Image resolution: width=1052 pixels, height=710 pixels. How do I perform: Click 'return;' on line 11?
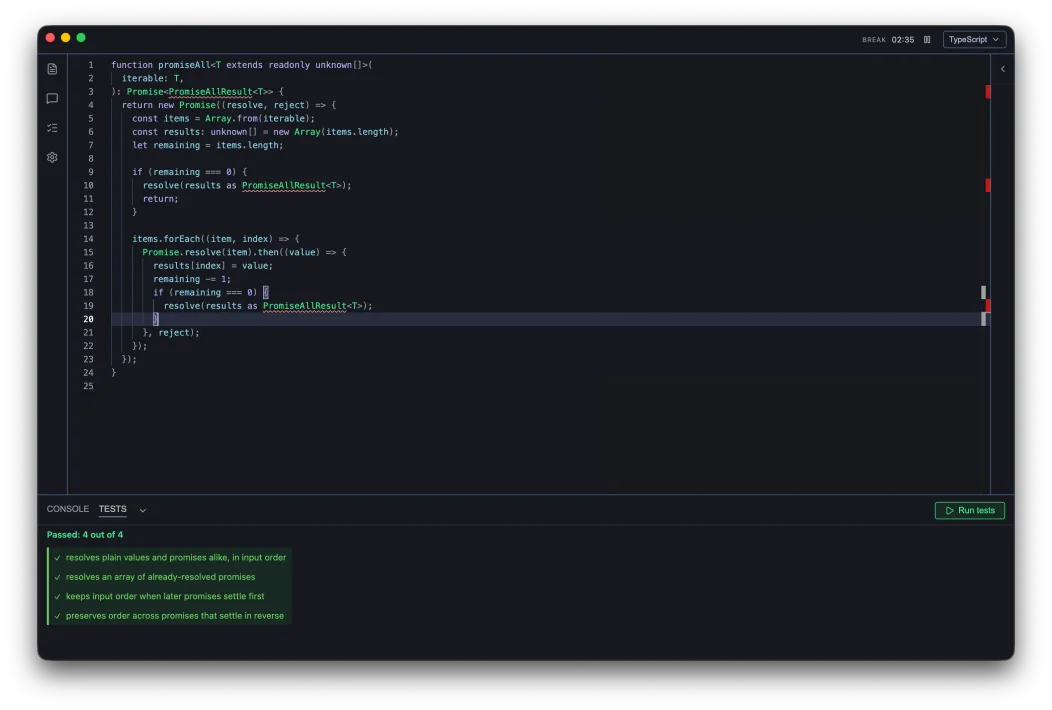(160, 199)
